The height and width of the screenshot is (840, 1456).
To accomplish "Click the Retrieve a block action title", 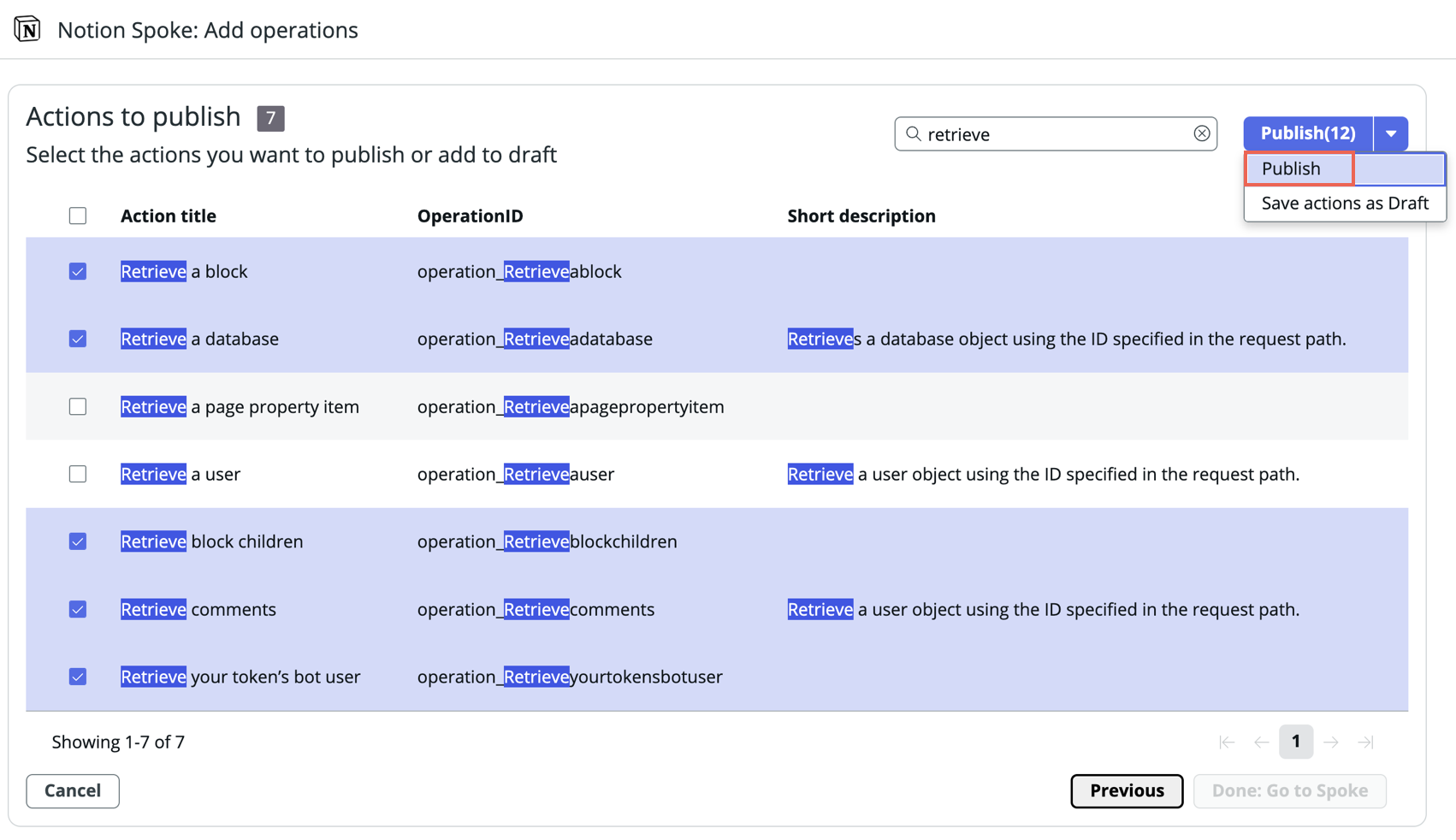I will 184,271.
